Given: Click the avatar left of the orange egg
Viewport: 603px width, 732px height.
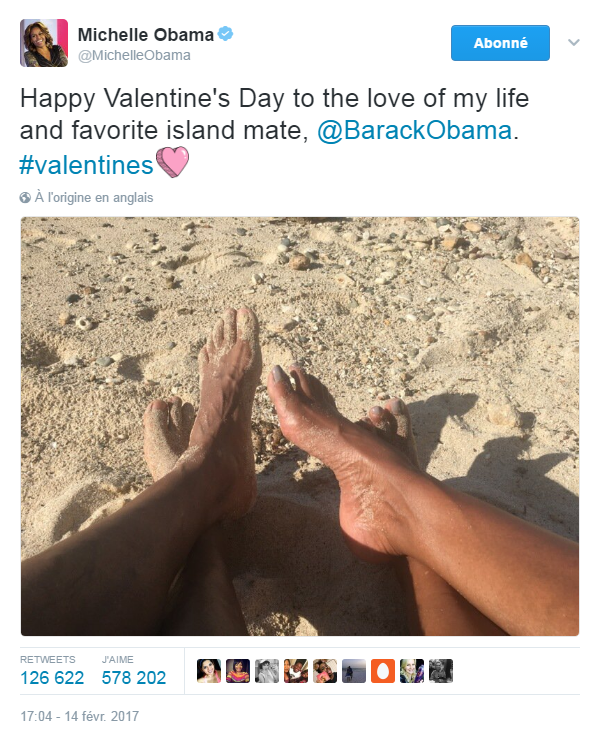Looking at the screenshot, I should point(354,671).
